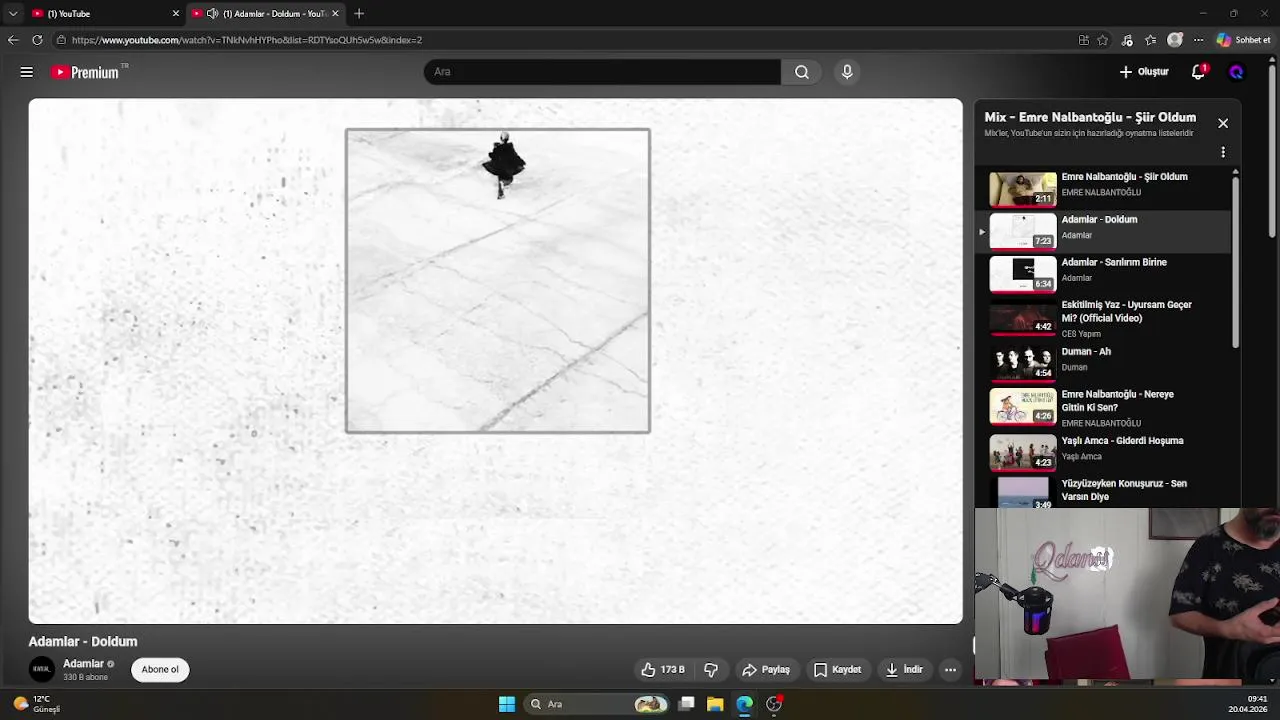Click the Edge icon on taskbar
Screen dimensions: 1280x720
click(x=744, y=704)
